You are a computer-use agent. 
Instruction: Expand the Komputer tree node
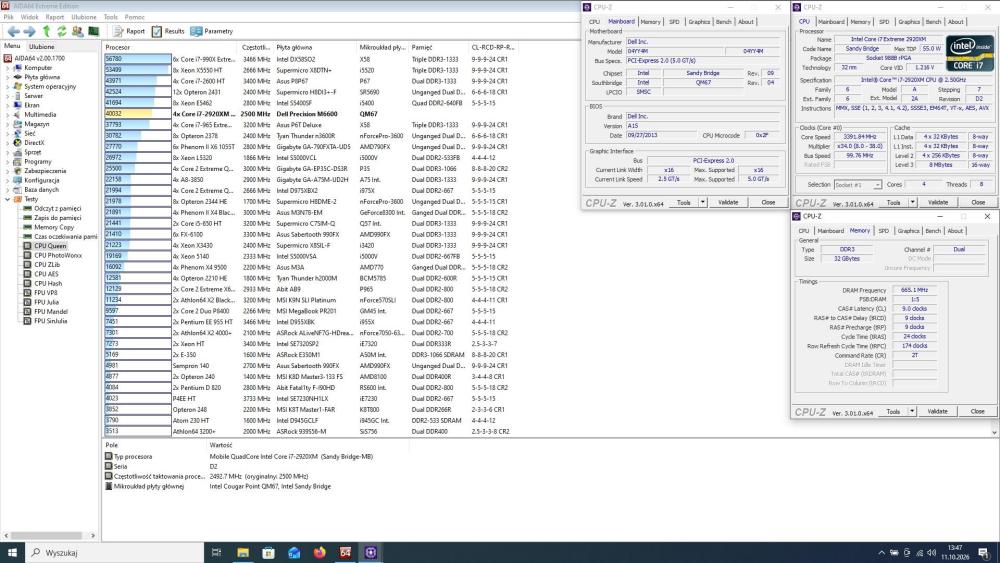click(x=8, y=68)
